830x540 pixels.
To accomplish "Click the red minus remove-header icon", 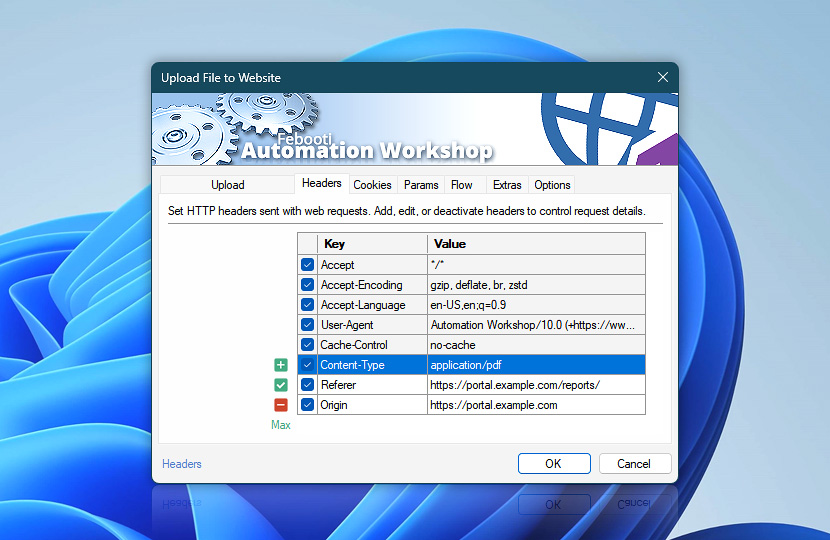I will click(x=281, y=405).
